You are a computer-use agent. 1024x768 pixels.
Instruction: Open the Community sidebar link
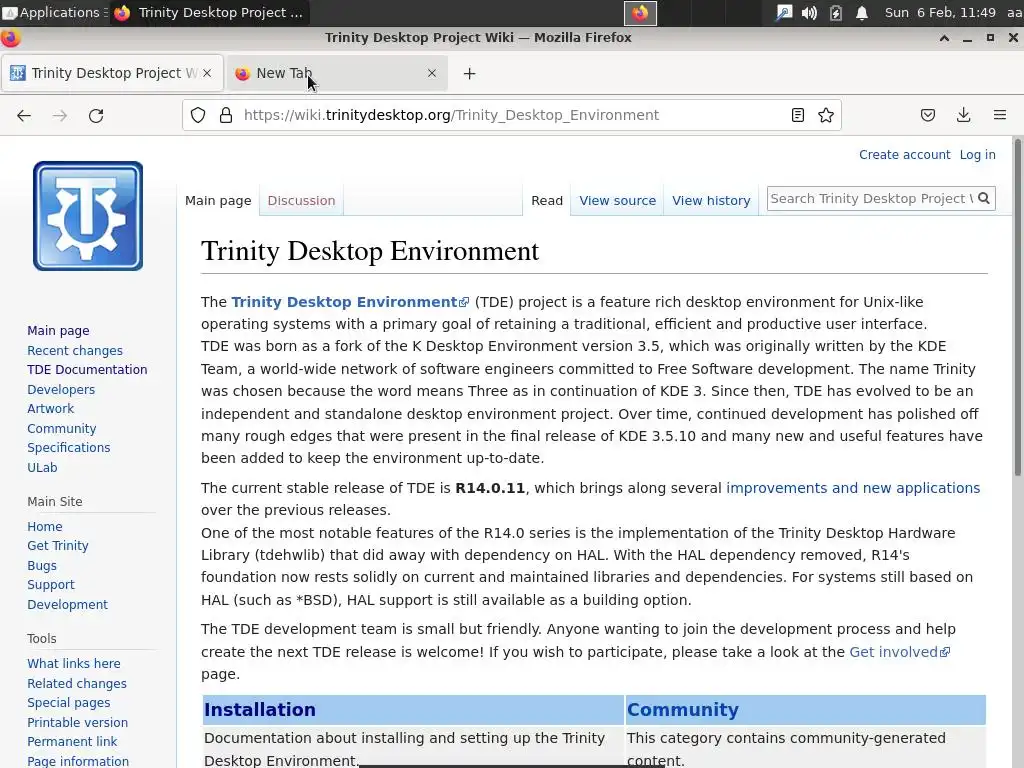pos(61,428)
